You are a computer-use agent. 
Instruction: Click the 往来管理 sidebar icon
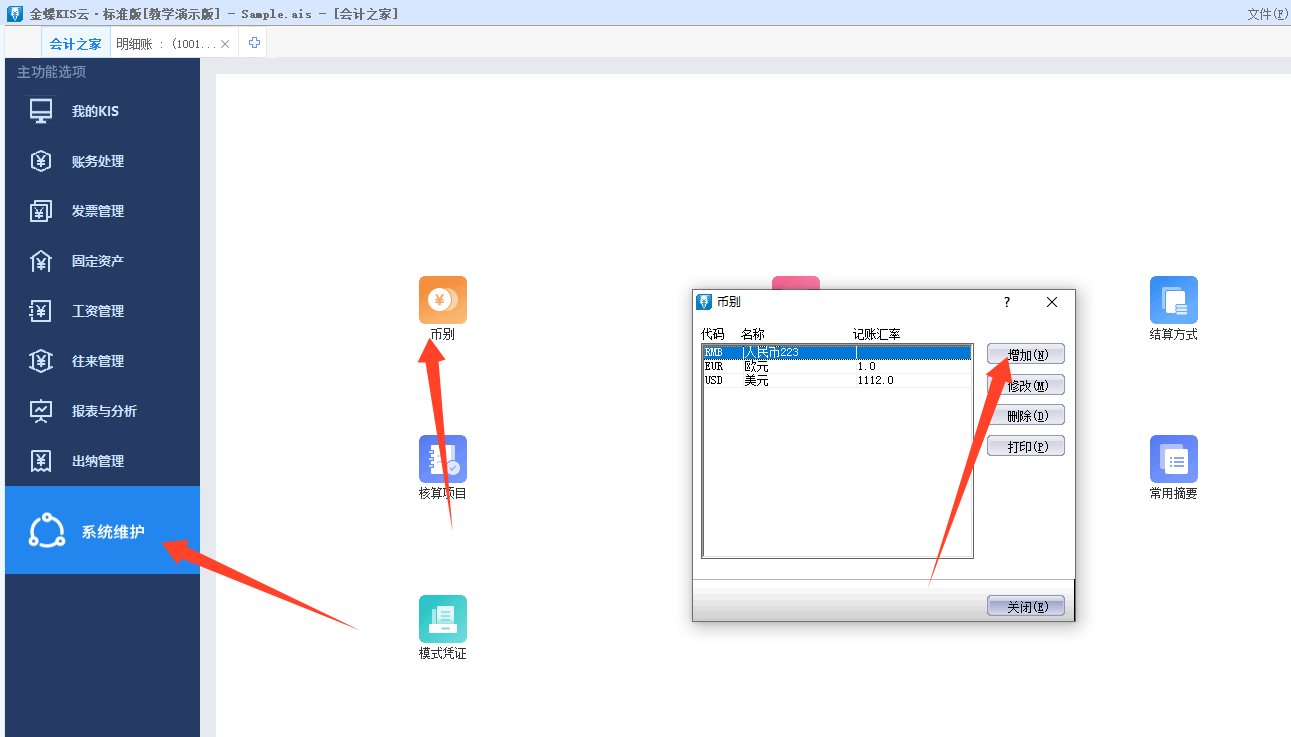tap(41, 361)
